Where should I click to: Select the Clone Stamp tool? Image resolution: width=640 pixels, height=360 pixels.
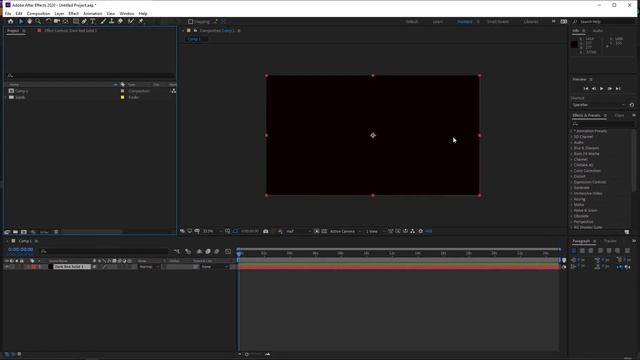[111, 21]
